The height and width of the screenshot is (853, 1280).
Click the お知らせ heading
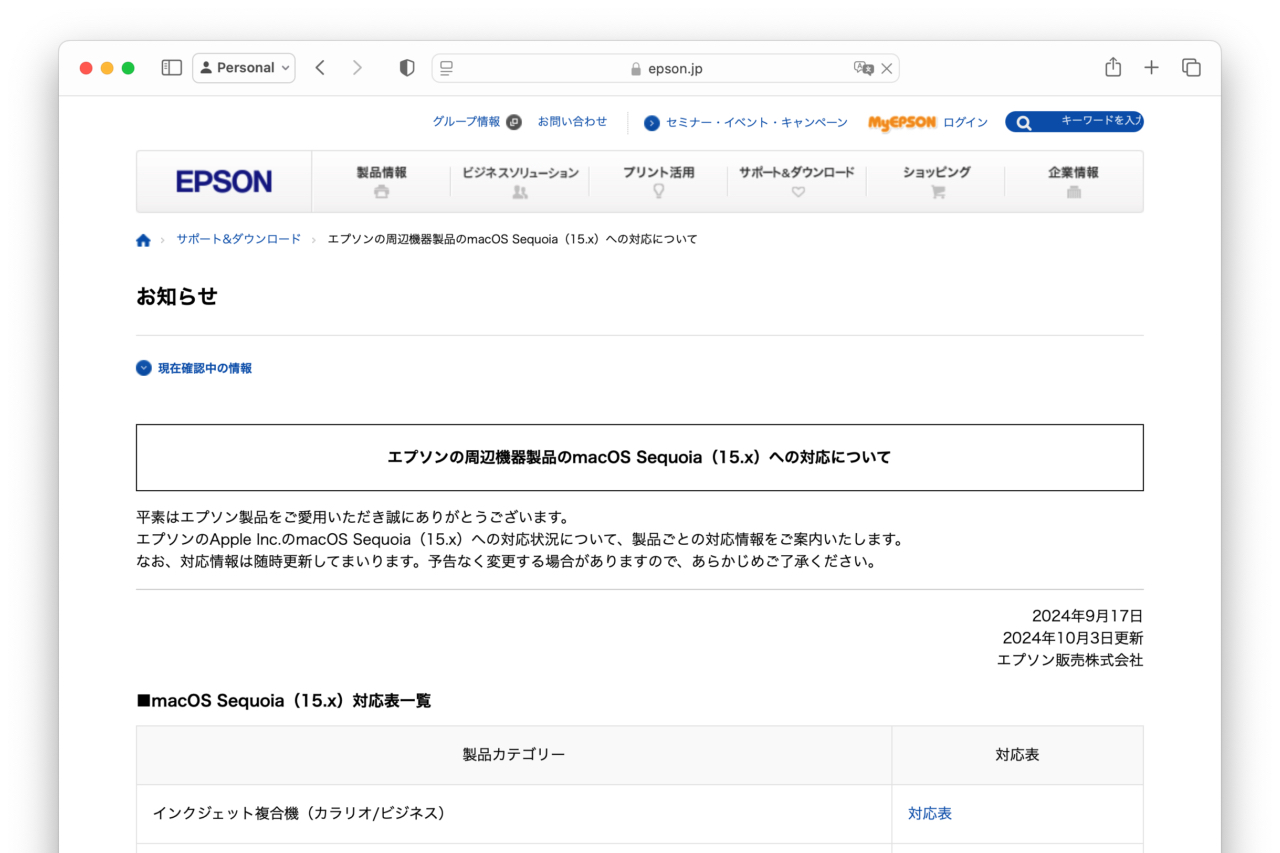[x=177, y=296]
